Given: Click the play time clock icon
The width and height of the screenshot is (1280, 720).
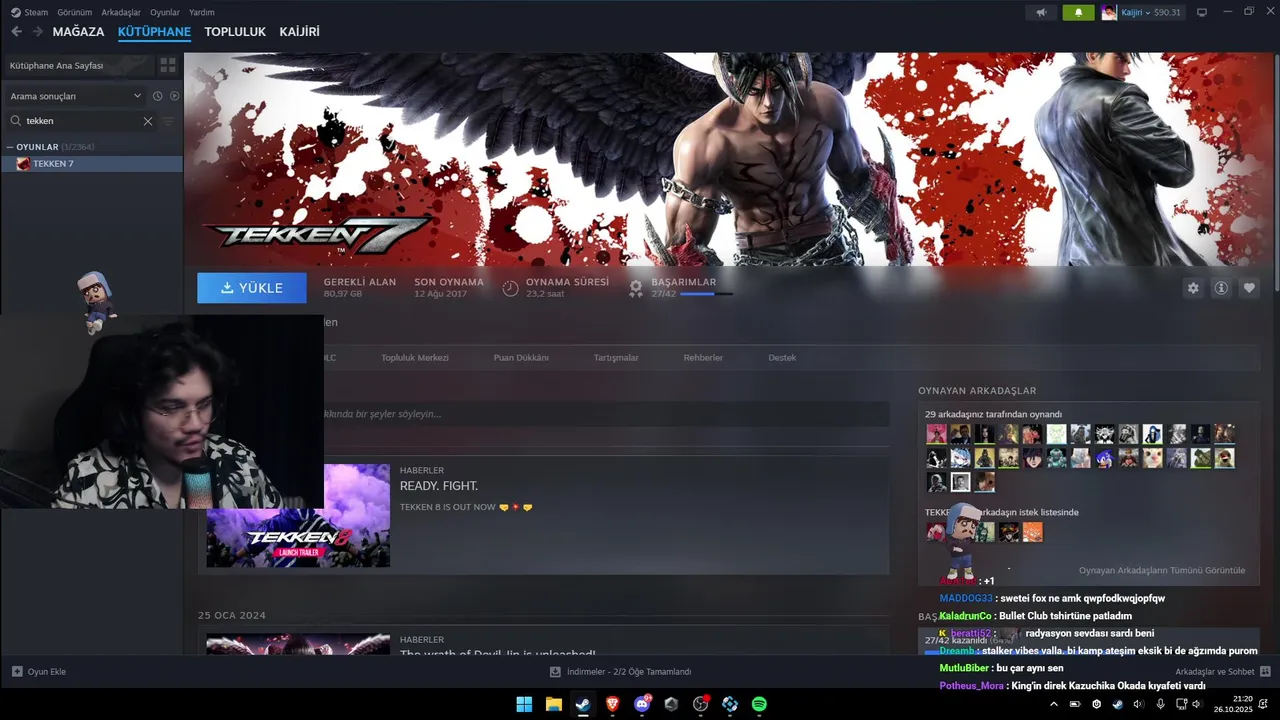Looking at the screenshot, I should (x=510, y=288).
